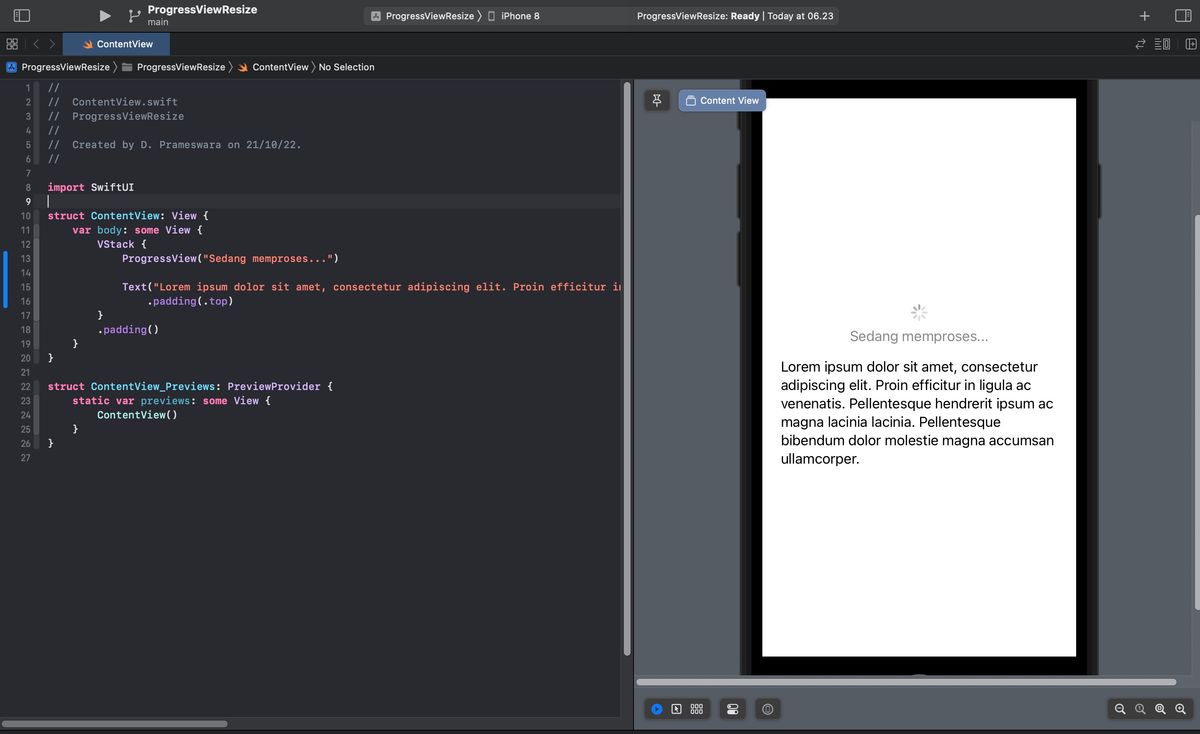Open ContentView file in jump bar
The height and width of the screenshot is (734, 1200).
pyautogui.click(x=273, y=67)
